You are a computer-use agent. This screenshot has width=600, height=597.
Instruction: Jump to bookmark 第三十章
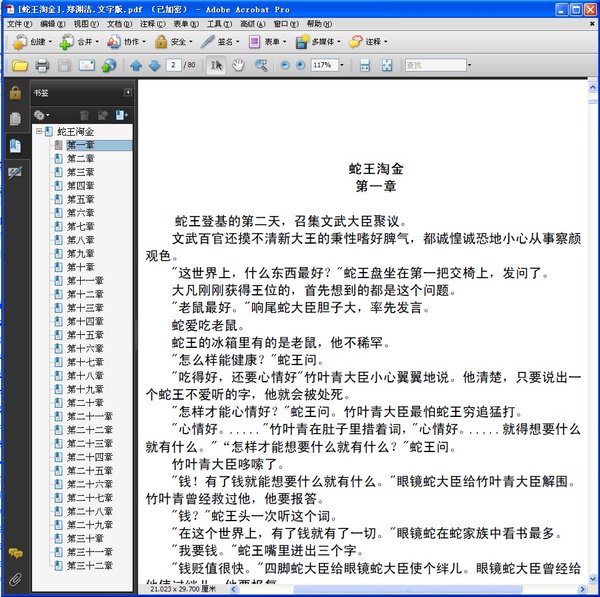(x=85, y=538)
